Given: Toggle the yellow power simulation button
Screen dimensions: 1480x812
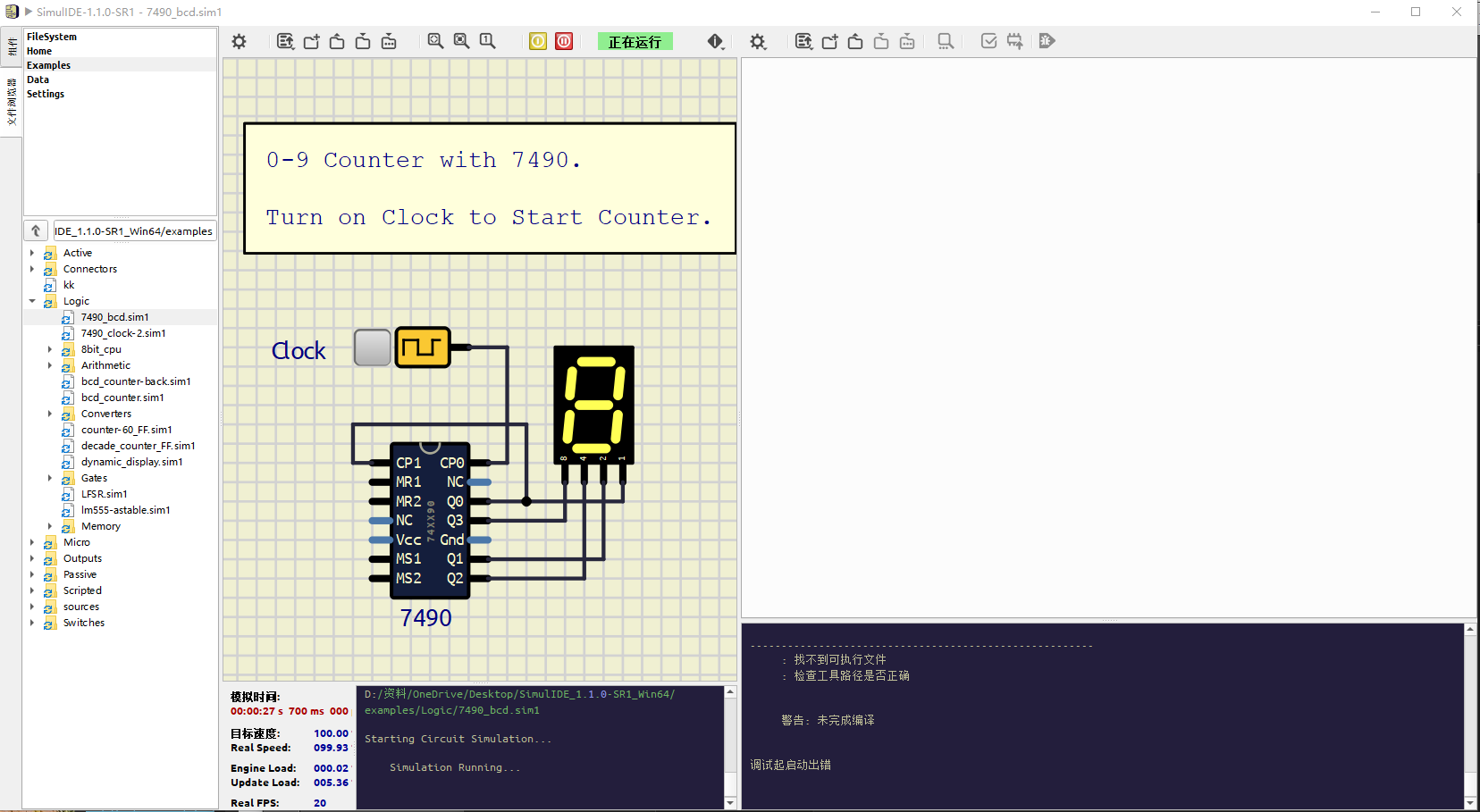Looking at the screenshot, I should pyautogui.click(x=538, y=41).
